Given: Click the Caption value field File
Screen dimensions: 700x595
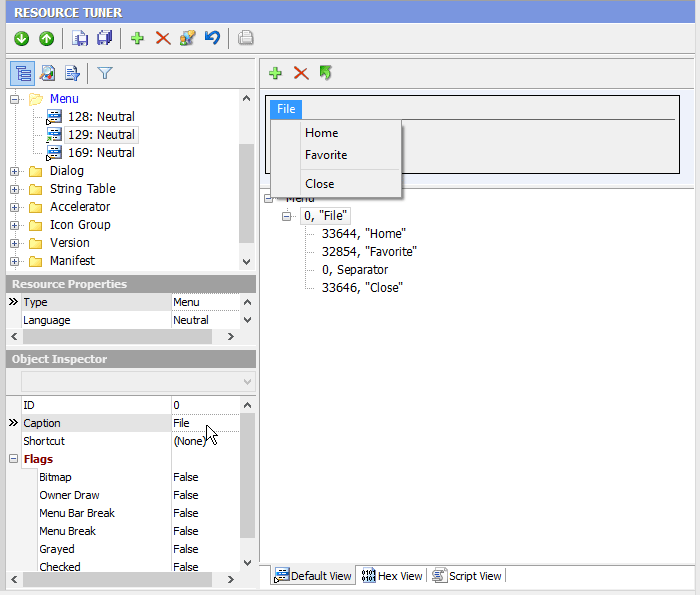Looking at the screenshot, I should [x=205, y=423].
